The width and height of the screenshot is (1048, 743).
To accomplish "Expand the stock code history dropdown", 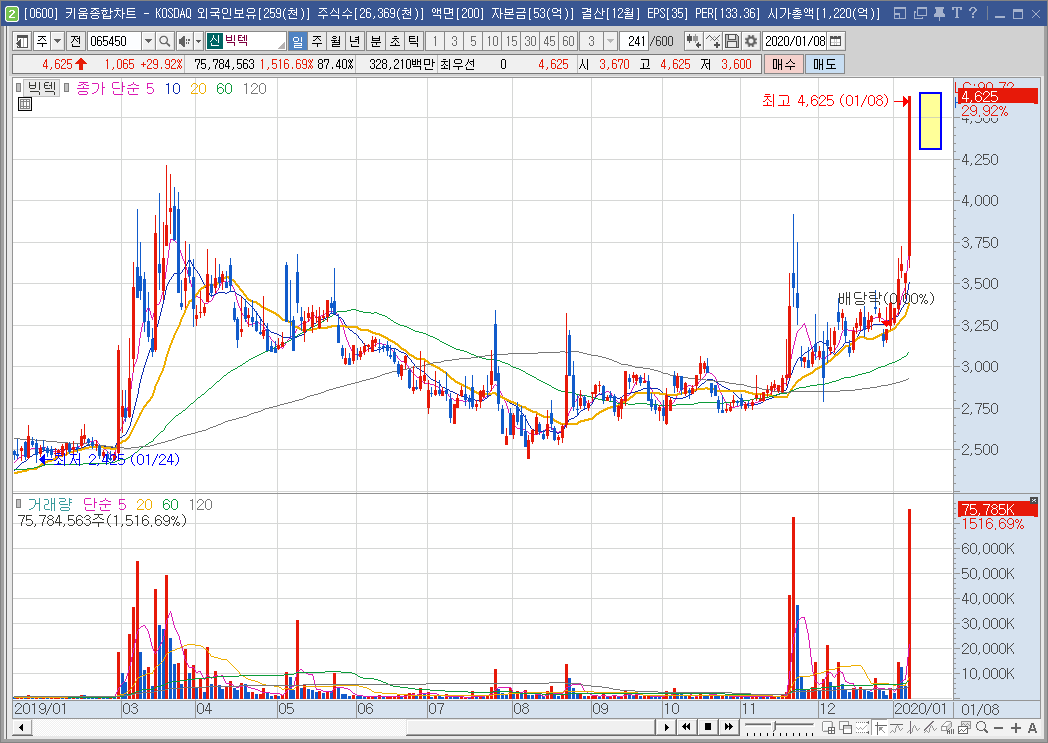I will point(148,41).
